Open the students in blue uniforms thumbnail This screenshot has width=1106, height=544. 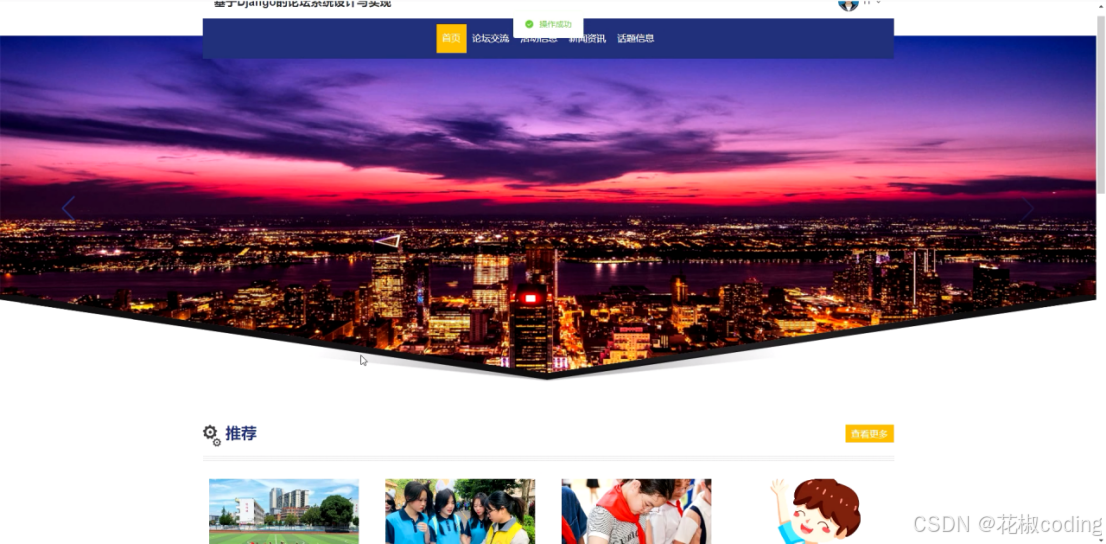pos(460,512)
